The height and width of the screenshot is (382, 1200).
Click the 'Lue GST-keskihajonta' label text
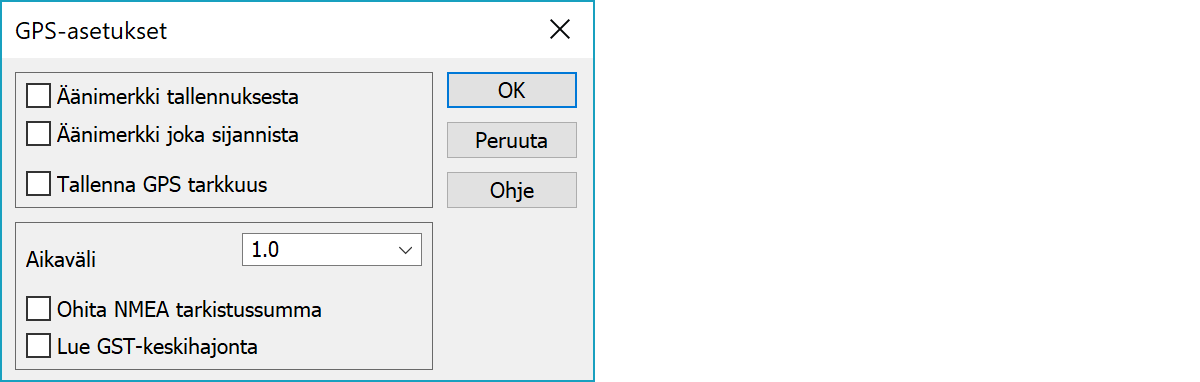coord(157,346)
